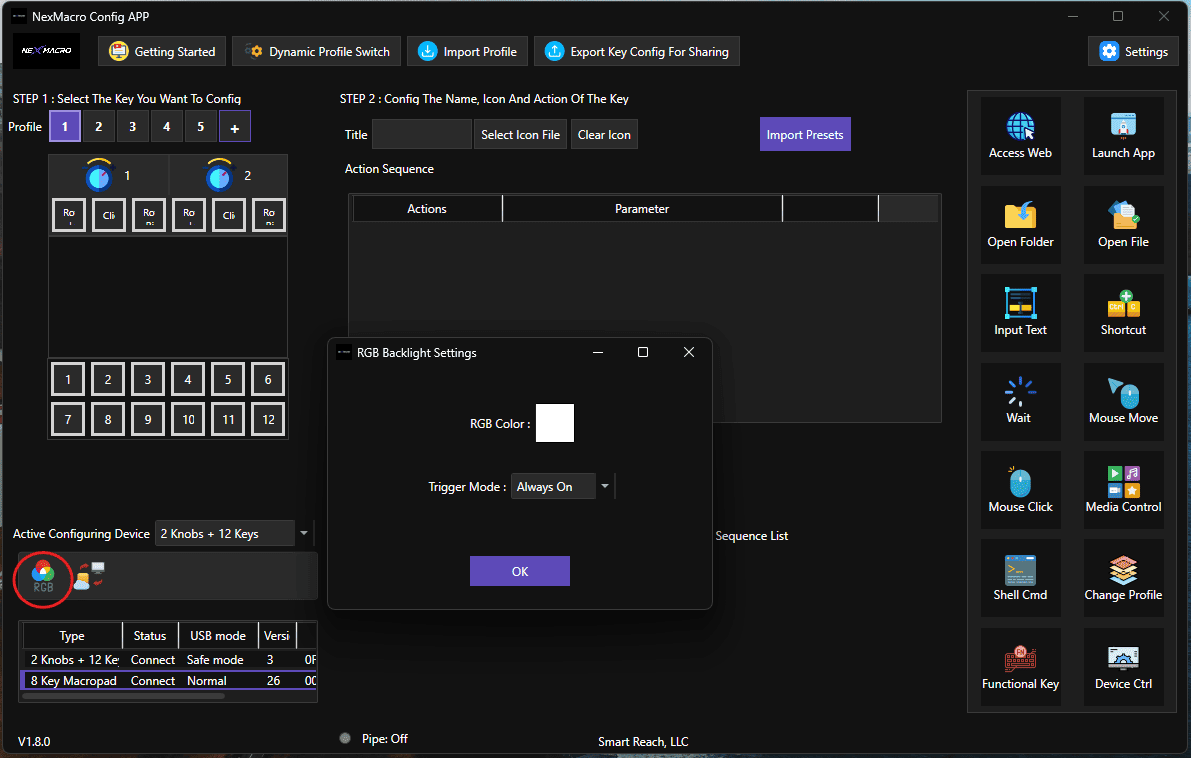Open Getting Started guide
Image resolution: width=1191 pixels, height=758 pixels.
coord(162,52)
